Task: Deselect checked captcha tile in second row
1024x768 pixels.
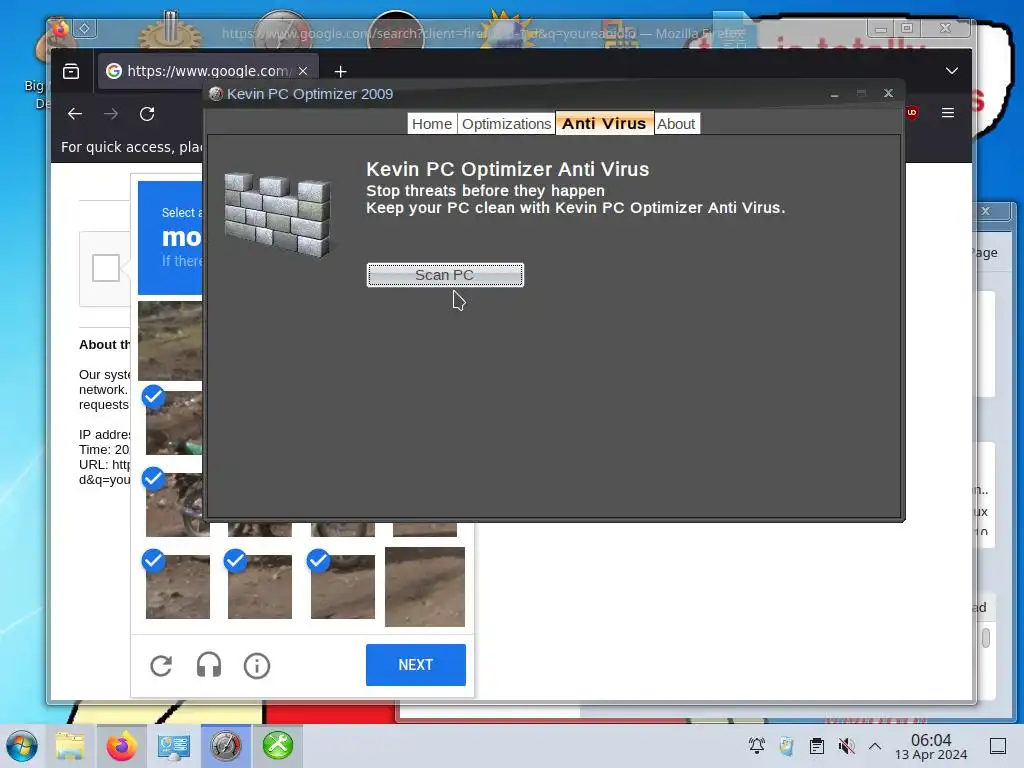Action: pos(174,423)
